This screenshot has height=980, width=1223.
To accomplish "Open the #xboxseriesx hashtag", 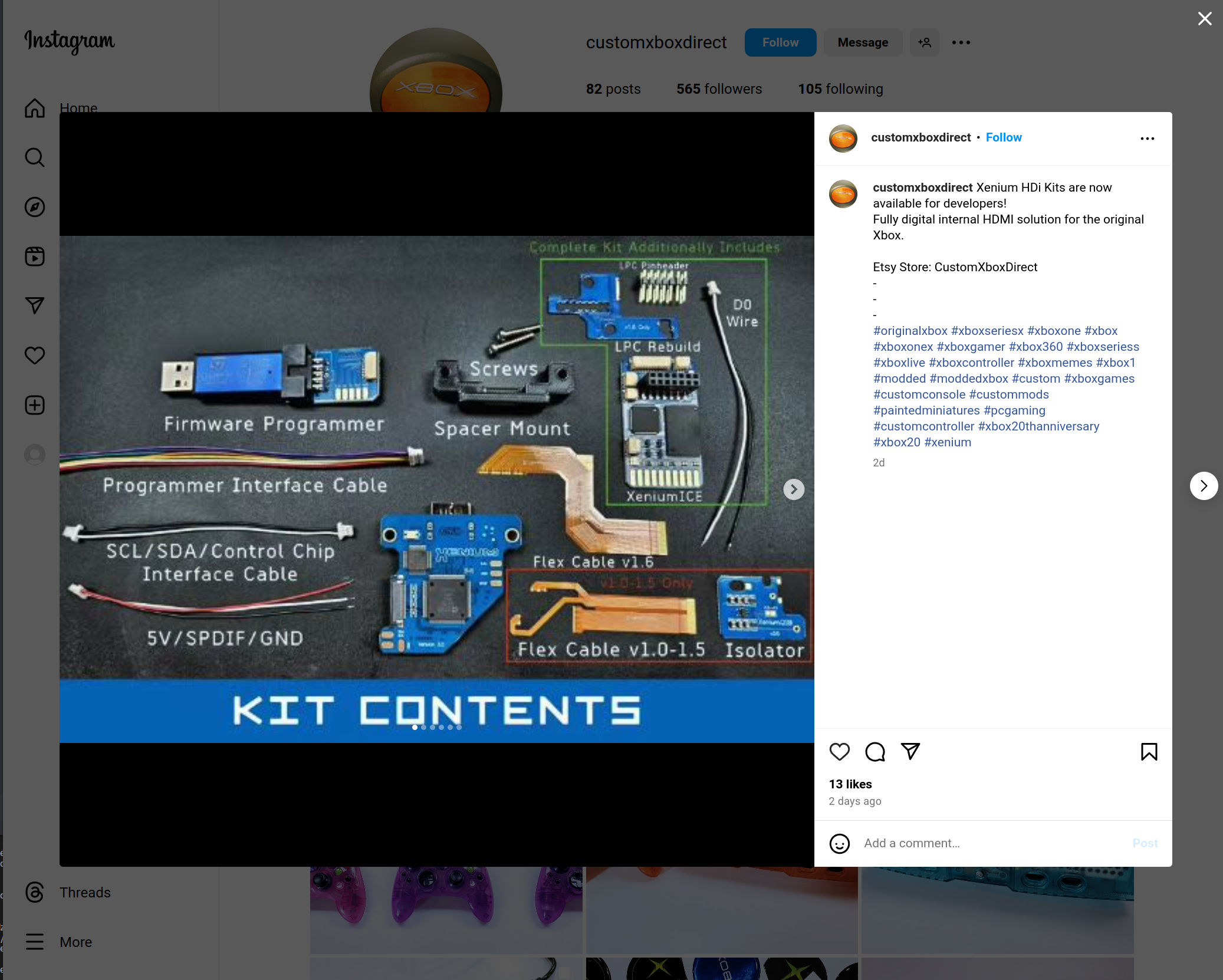I will (x=987, y=331).
